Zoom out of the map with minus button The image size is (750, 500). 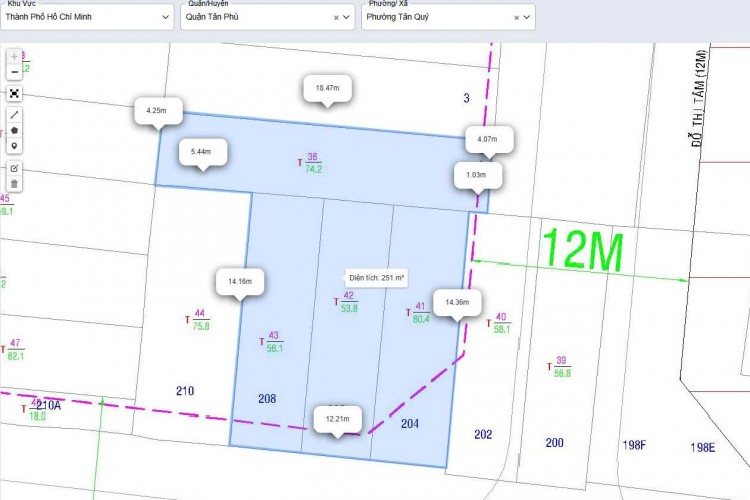pyautogui.click(x=14, y=72)
